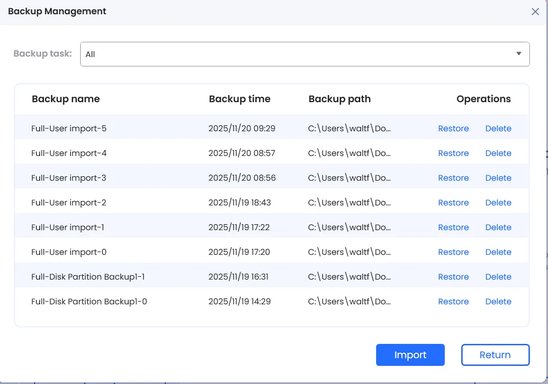This screenshot has height=384, width=548.
Task: Click the Operations column header
Action: [x=484, y=99]
